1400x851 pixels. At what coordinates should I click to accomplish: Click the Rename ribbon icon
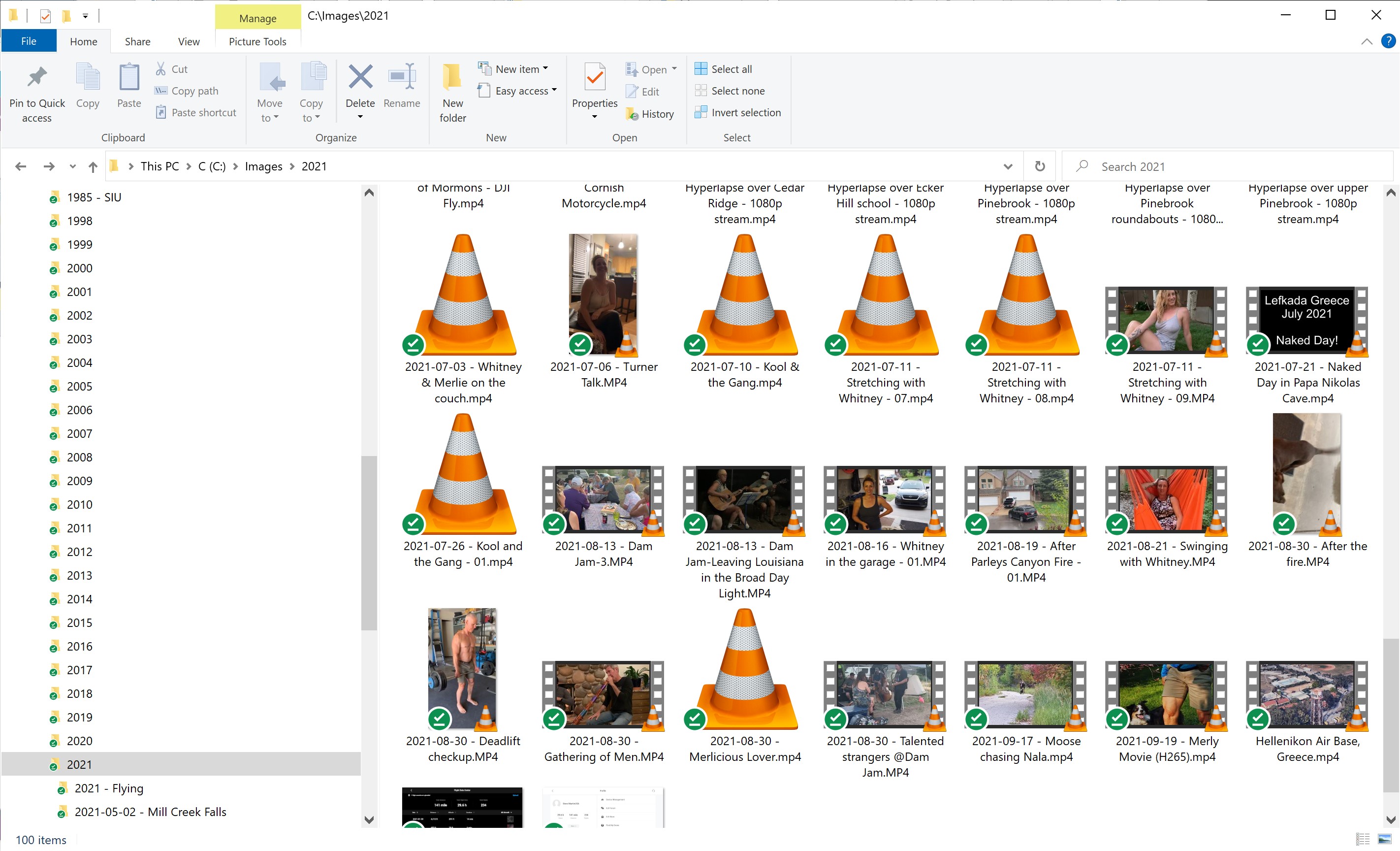tap(402, 77)
